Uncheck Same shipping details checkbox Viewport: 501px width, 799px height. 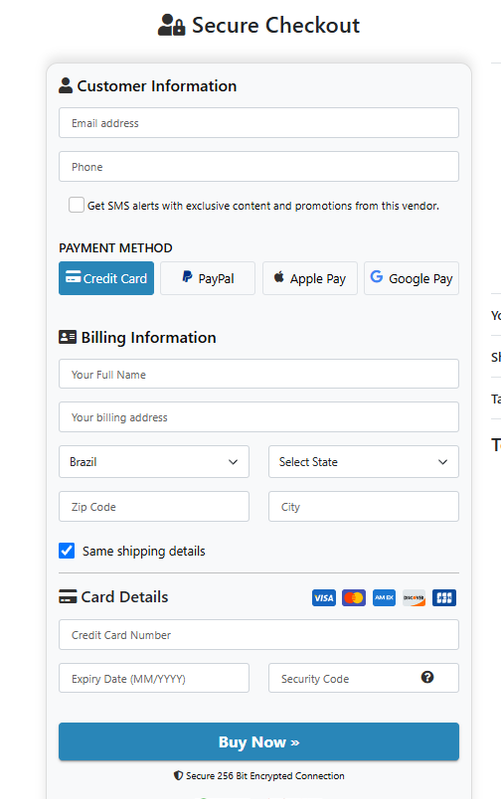click(x=67, y=551)
